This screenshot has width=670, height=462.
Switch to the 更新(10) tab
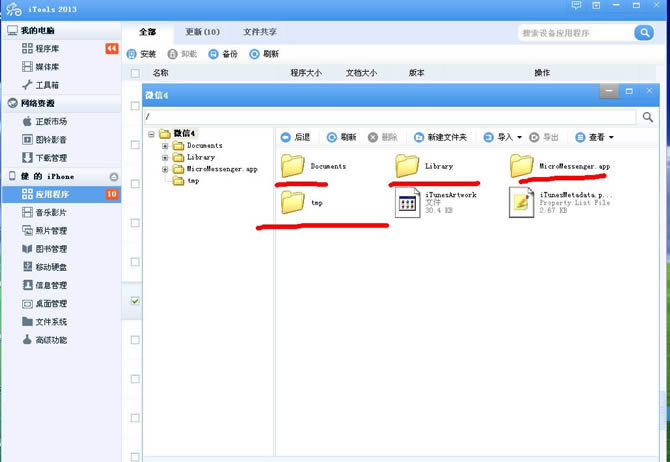[x=203, y=32]
